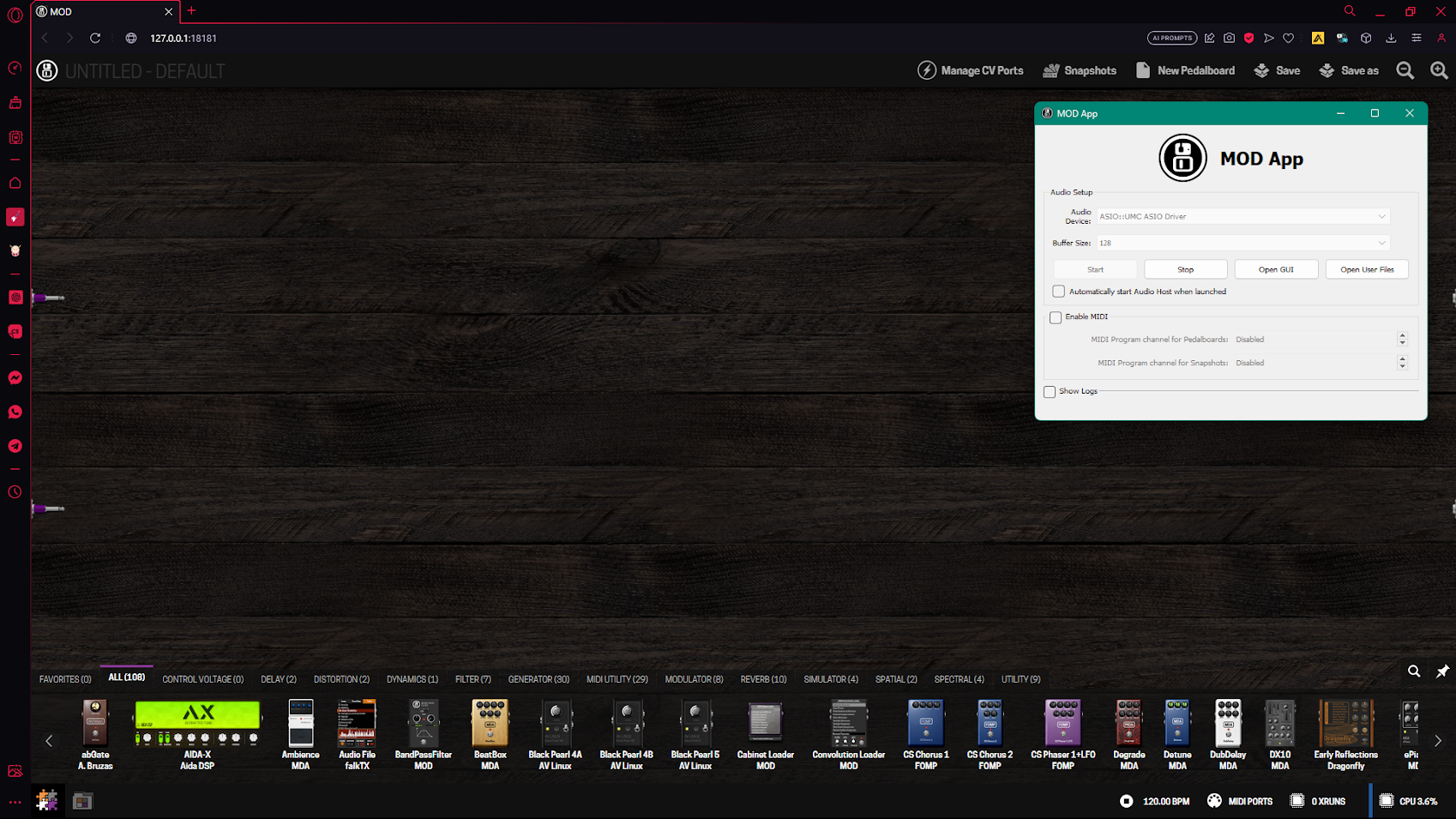Click the 127.0.0.1:18181 address bar
The image size is (1456, 819).
click(x=184, y=38)
